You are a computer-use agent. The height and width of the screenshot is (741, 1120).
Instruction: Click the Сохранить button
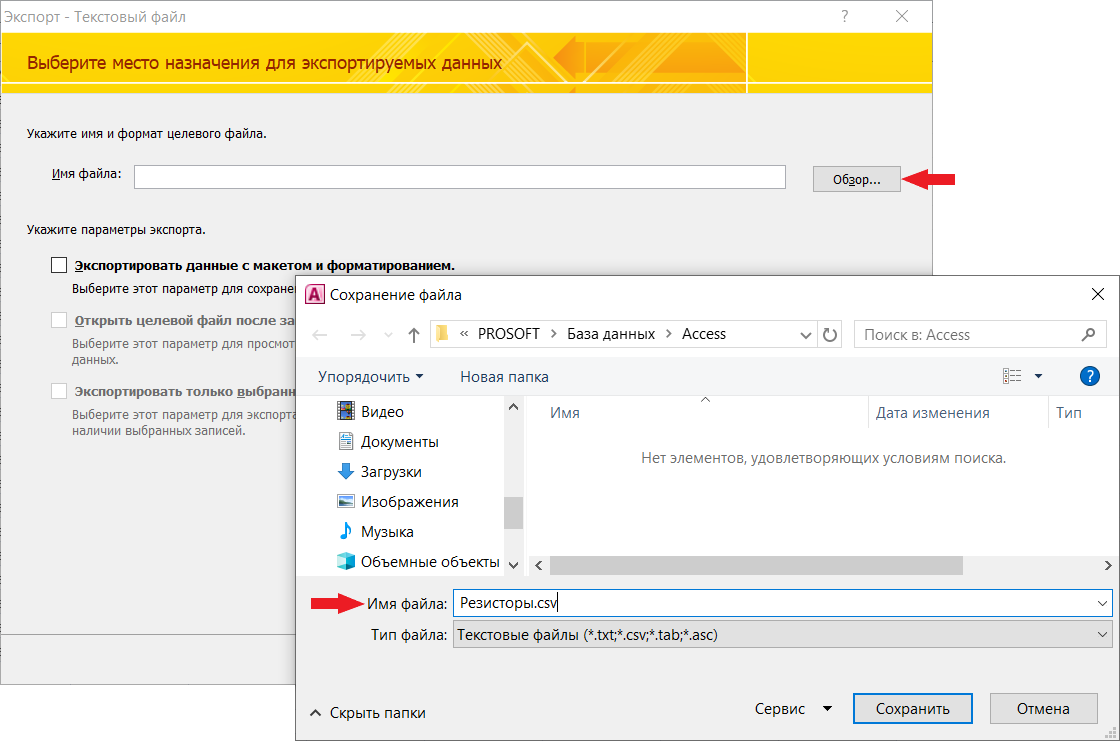pos(912,709)
